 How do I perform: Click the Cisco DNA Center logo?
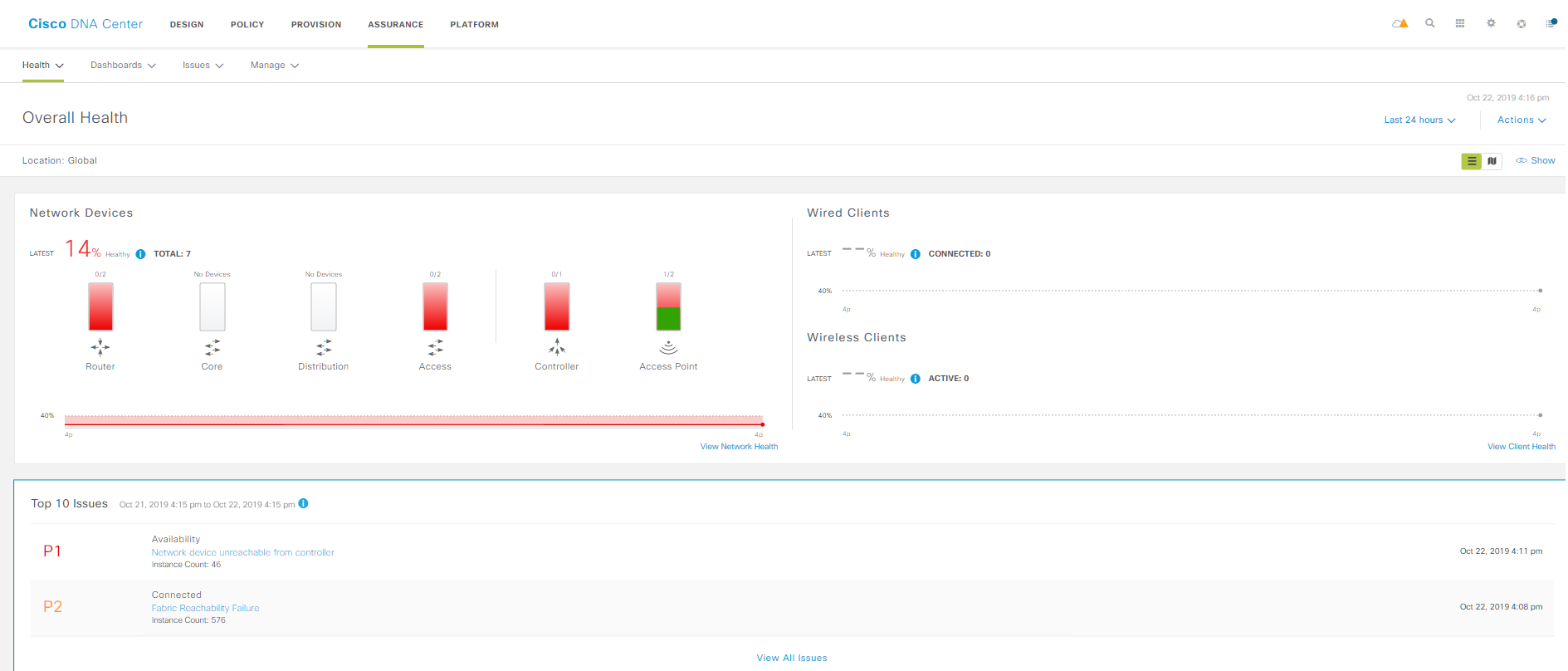pyautogui.click(x=85, y=24)
